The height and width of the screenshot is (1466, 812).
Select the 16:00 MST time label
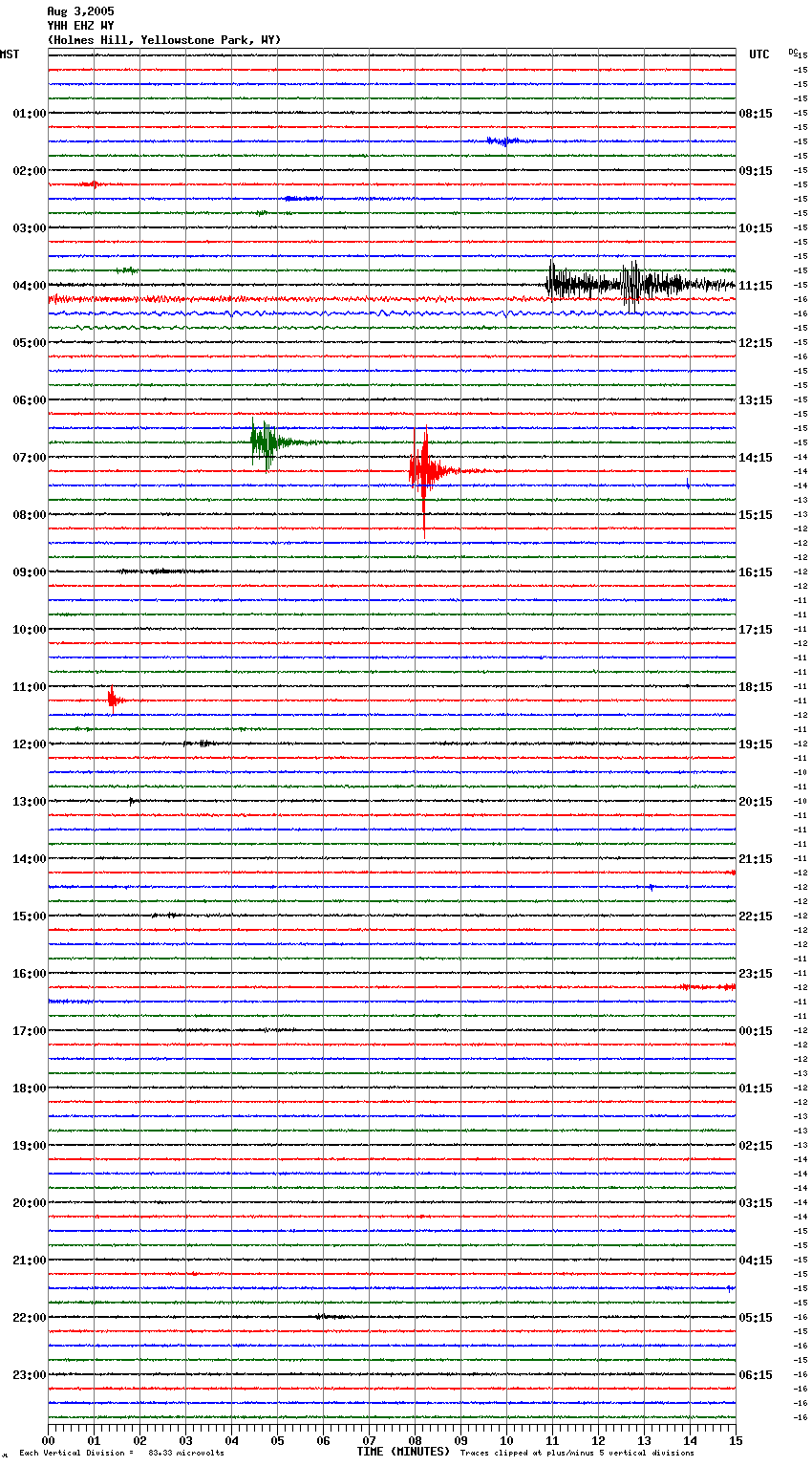click(x=30, y=974)
